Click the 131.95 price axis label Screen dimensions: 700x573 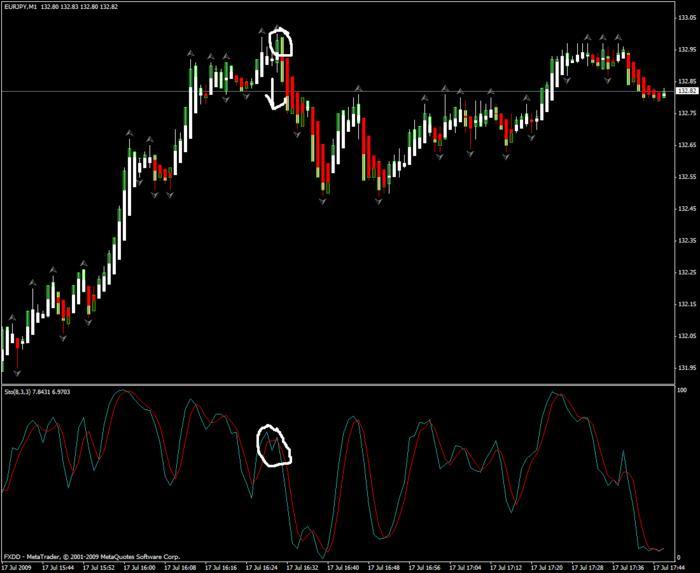(x=687, y=368)
